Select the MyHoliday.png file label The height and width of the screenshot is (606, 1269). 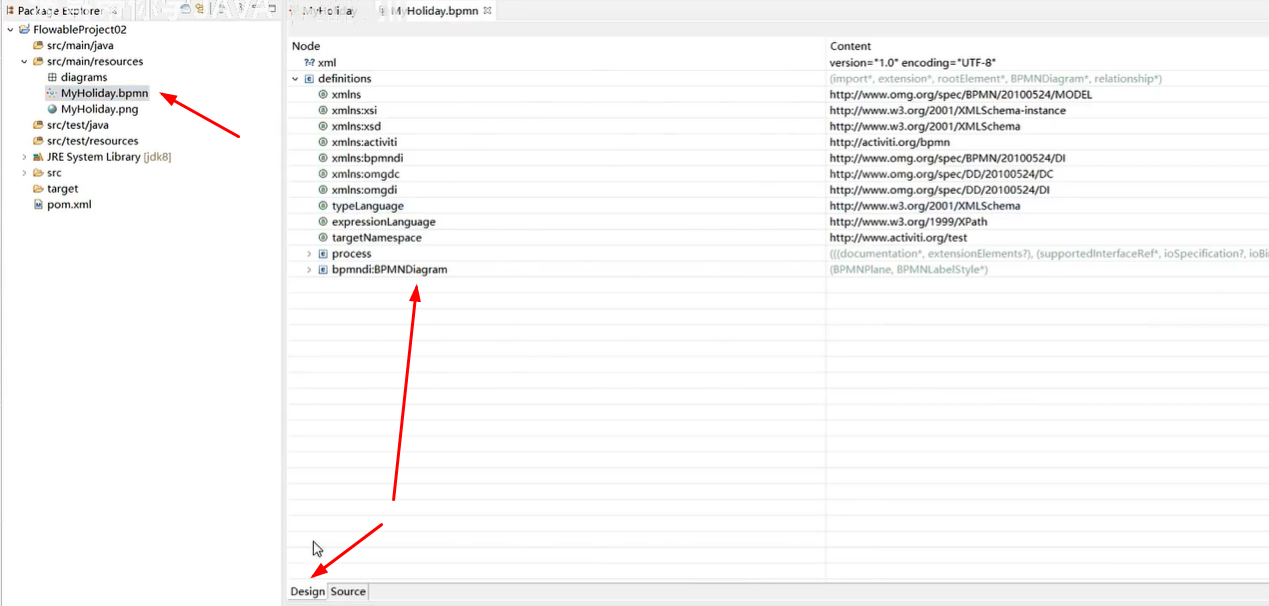[x=99, y=109]
